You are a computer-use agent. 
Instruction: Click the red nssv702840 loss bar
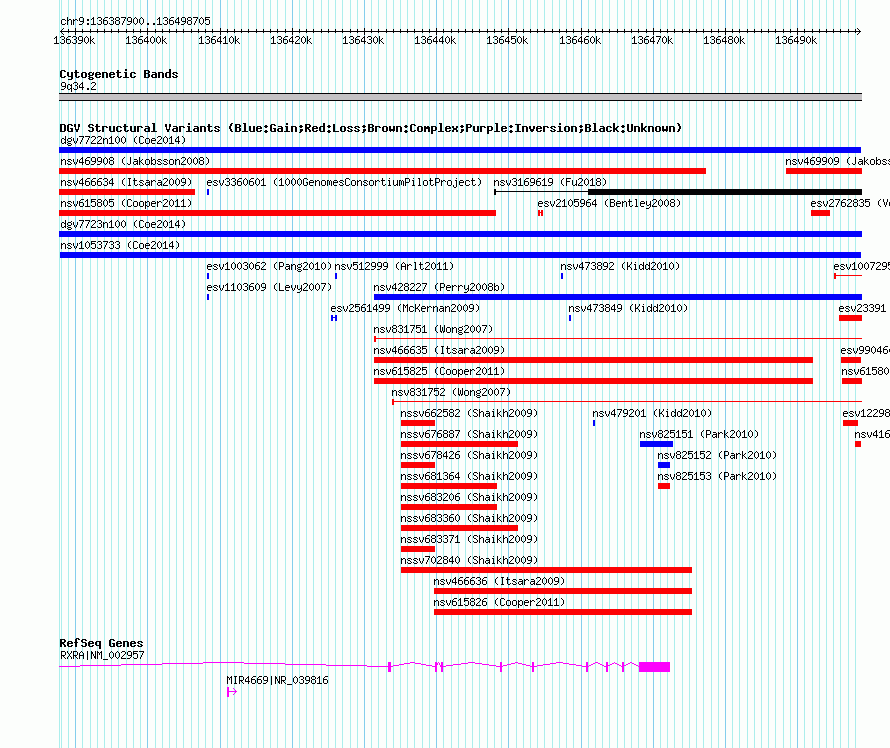point(546,570)
